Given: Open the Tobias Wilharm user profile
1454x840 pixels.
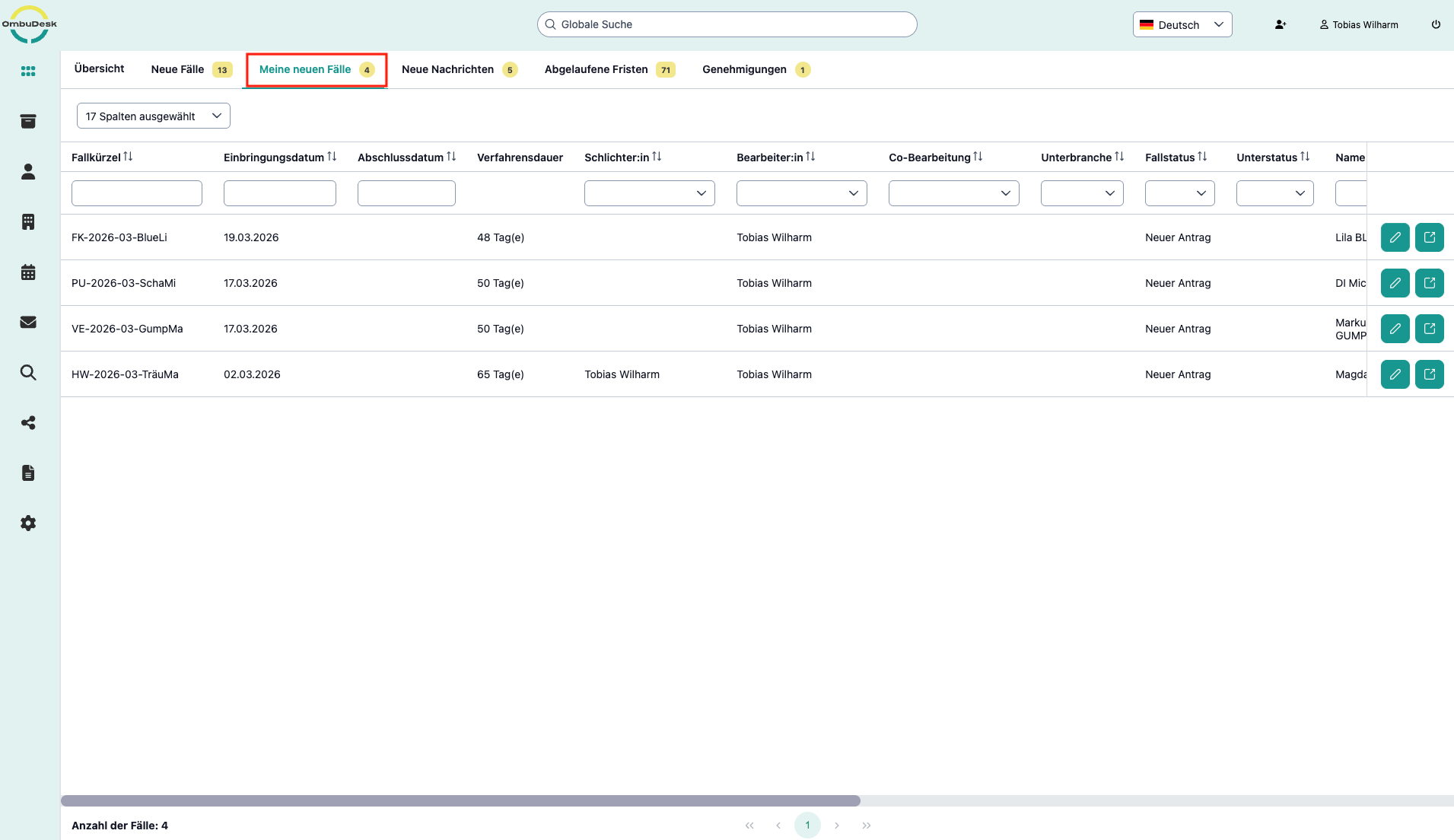Looking at the screenshot, I should 1359,24.
